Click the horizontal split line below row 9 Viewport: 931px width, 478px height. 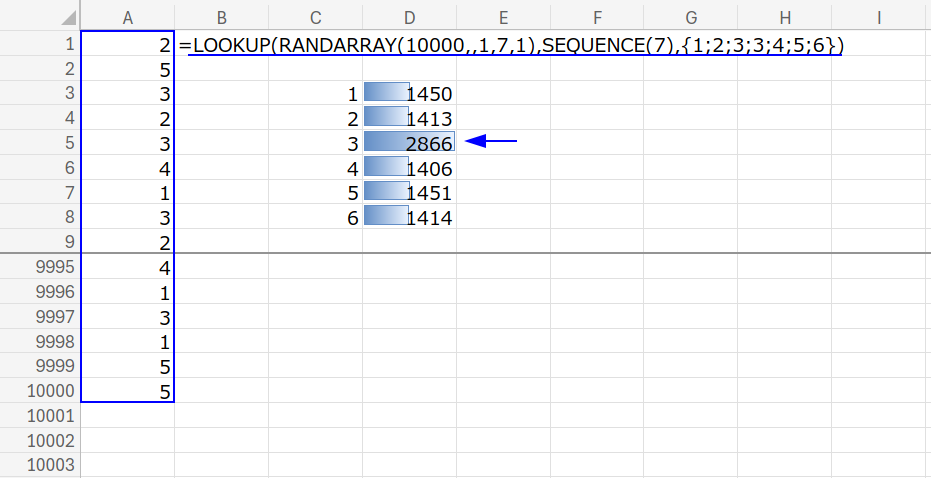coord(500,254)
